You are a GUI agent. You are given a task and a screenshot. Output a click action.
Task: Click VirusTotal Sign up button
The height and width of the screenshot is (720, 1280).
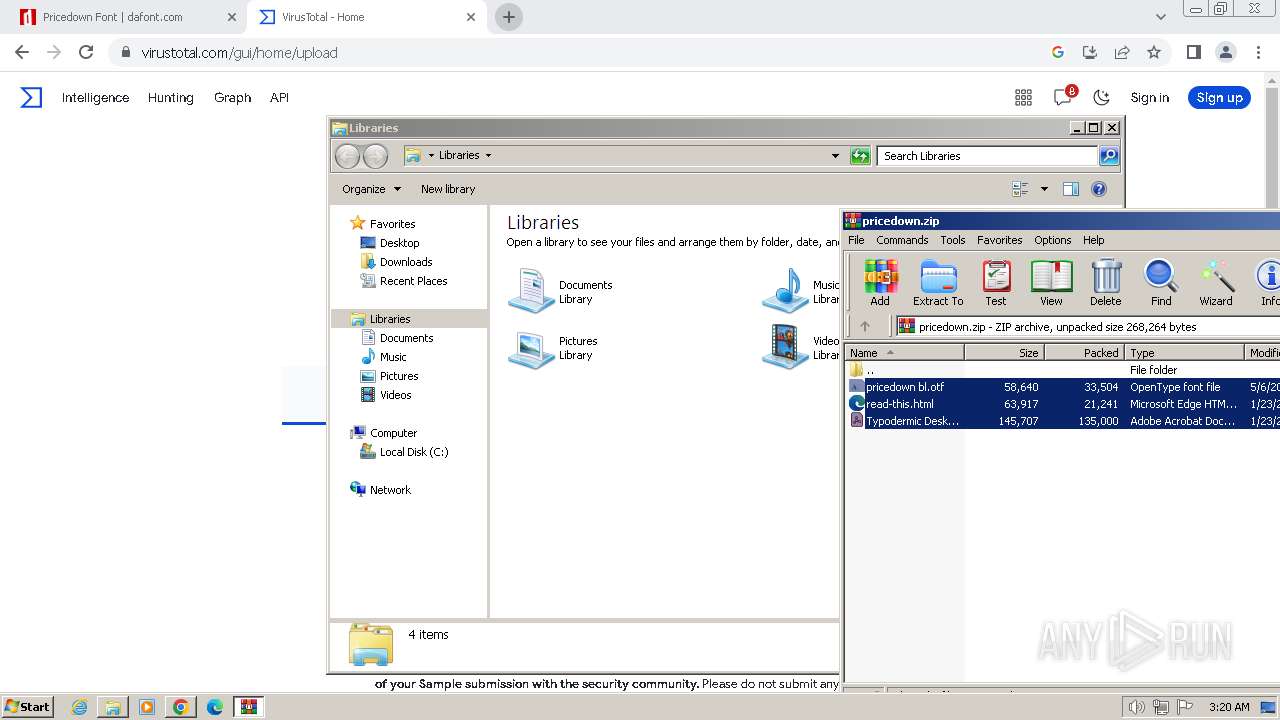point(1219,97)
